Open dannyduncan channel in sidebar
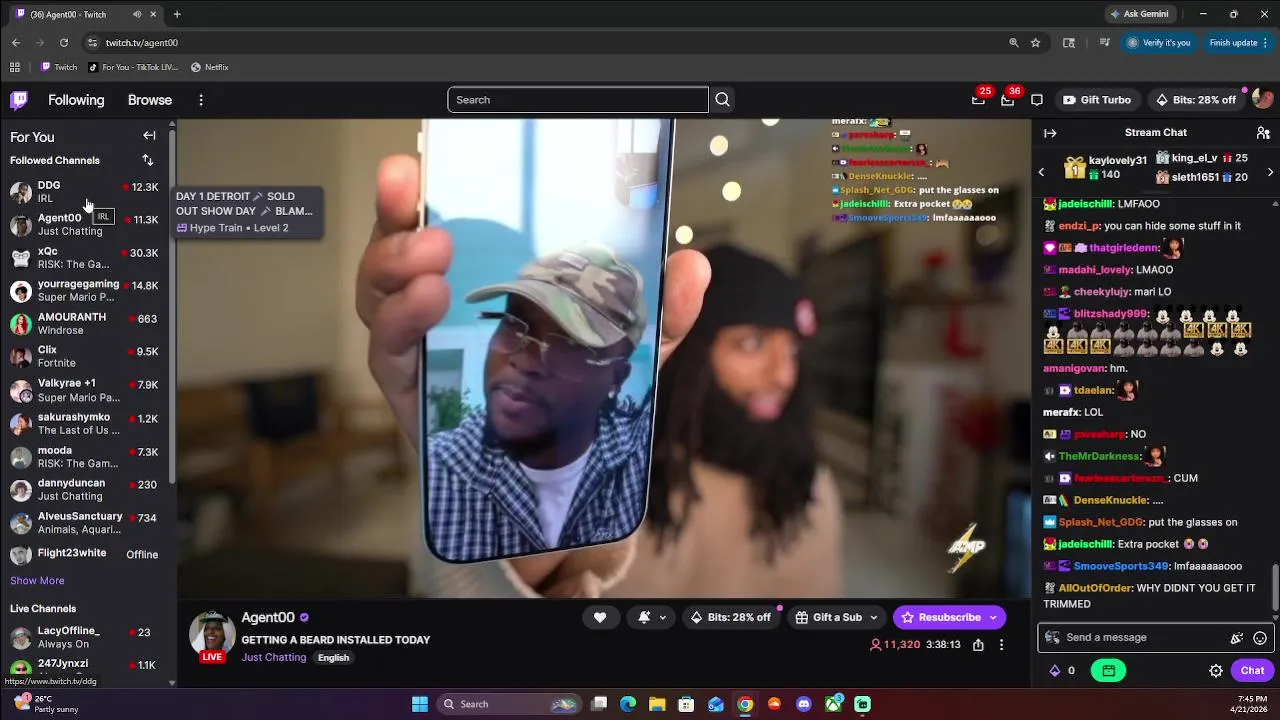The width and height of the screenshot is (1280, 720). point(85,490)
